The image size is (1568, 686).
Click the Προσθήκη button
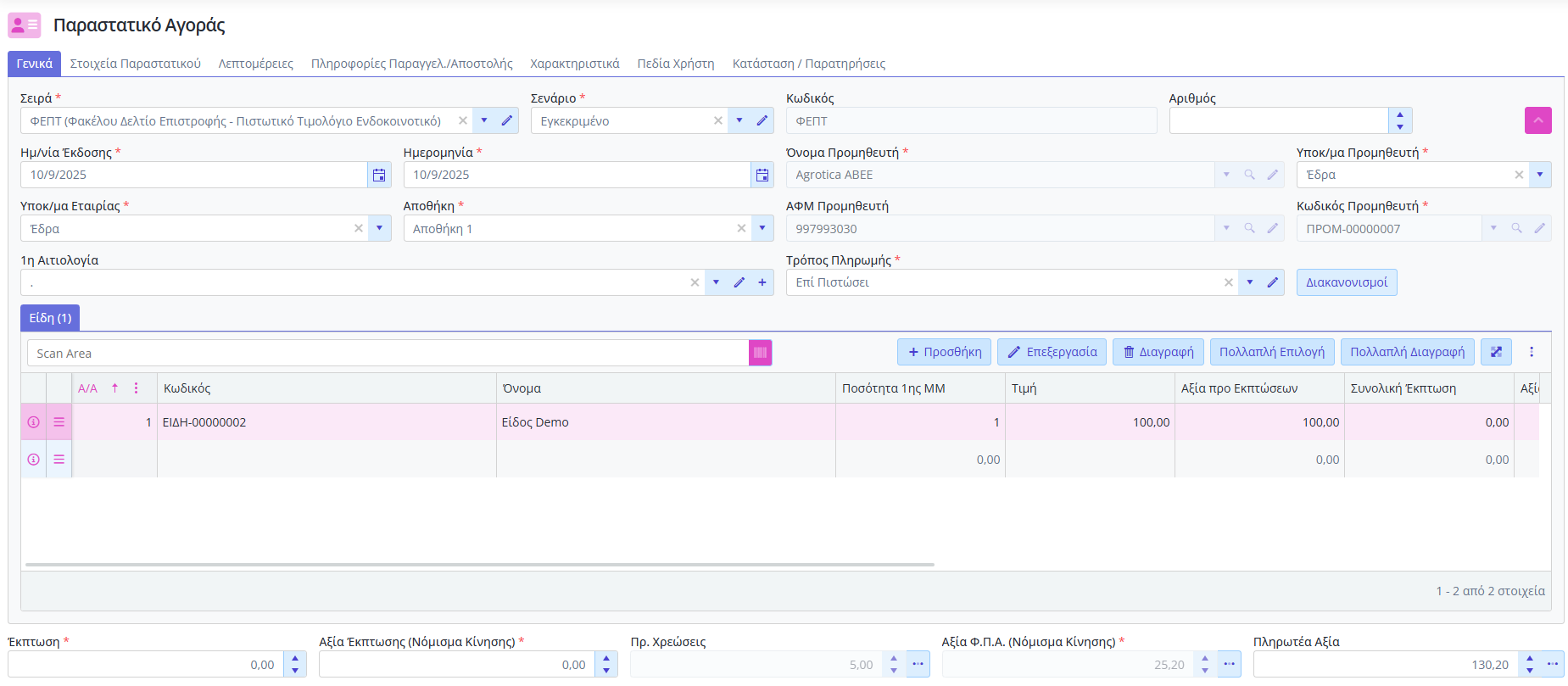[x=944, y=352]
